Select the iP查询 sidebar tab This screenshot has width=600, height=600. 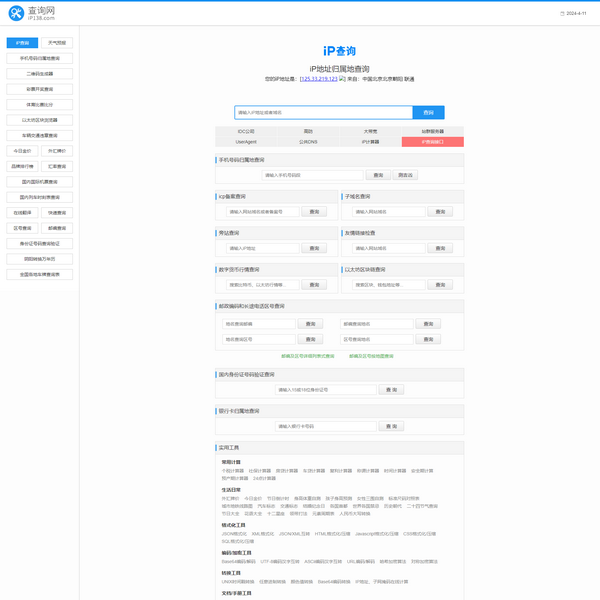(22, 43)
